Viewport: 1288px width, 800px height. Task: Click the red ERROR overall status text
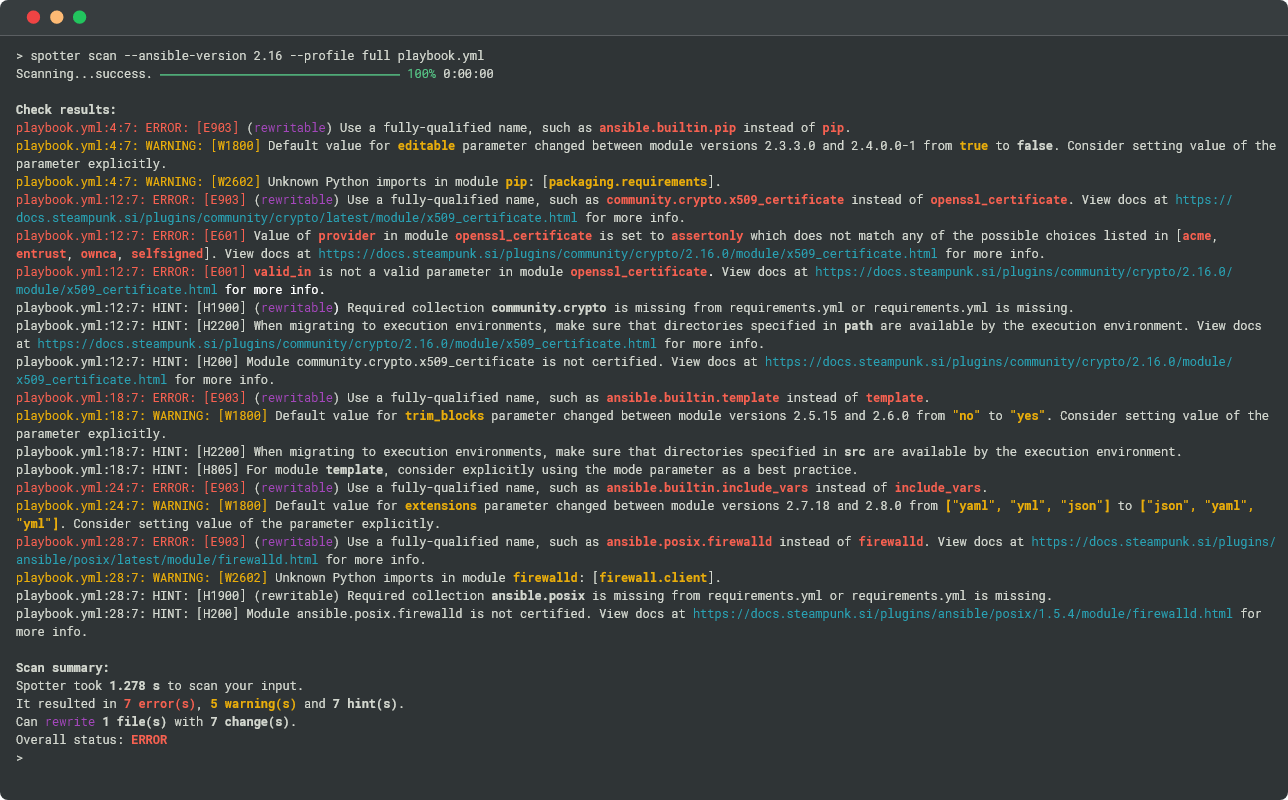point(149,740)
